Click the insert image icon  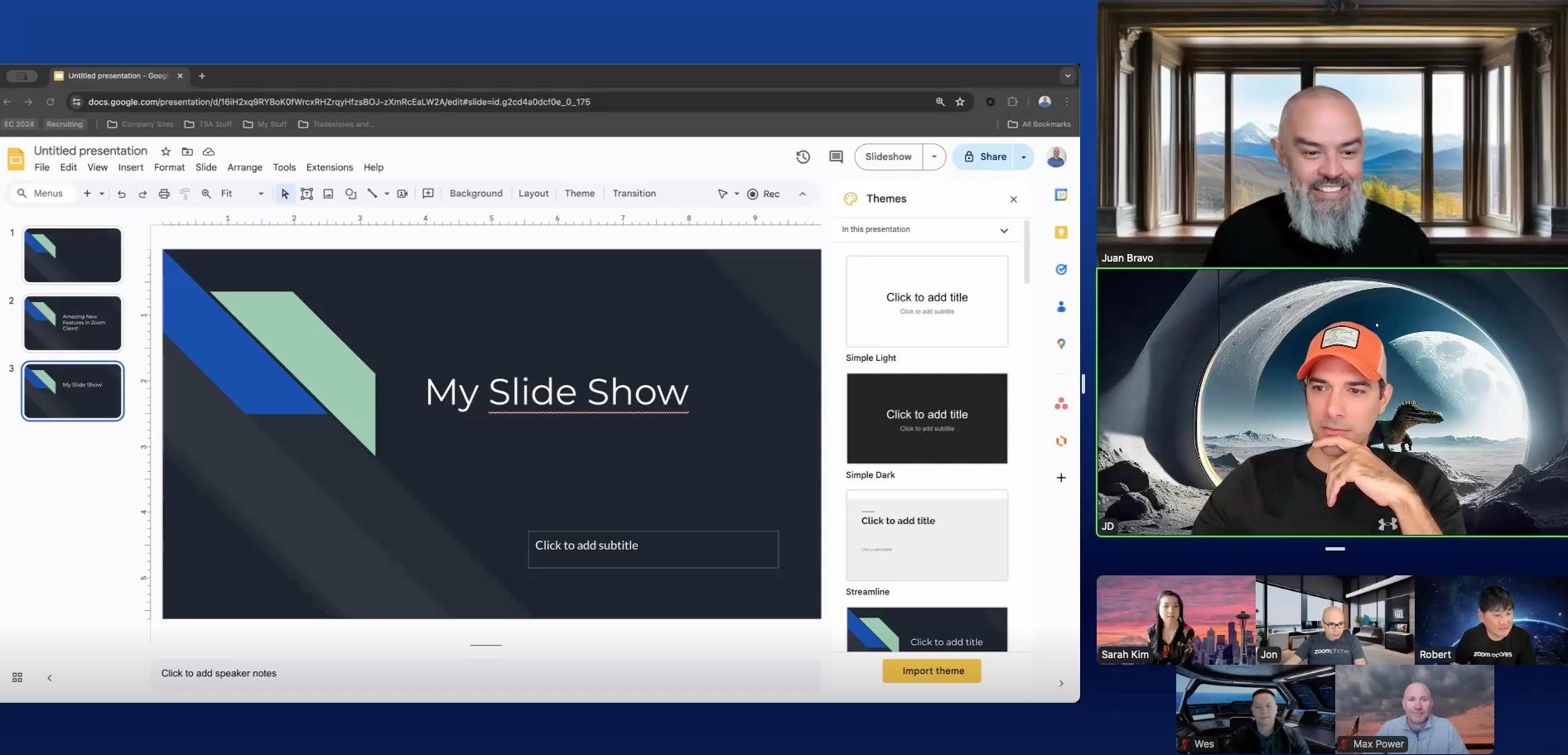[328, 194]
